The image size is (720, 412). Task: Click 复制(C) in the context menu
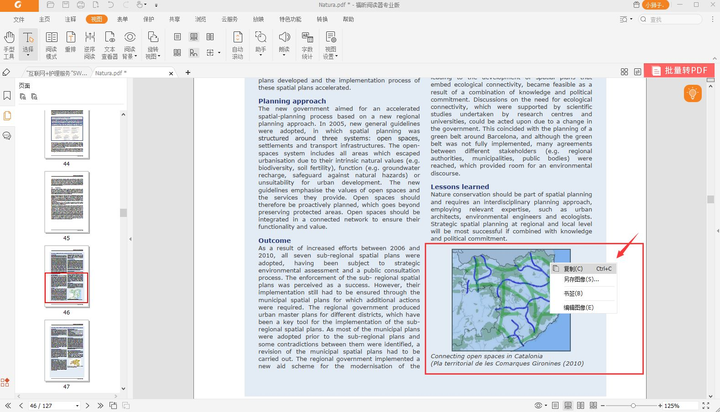tap(583, 269)
